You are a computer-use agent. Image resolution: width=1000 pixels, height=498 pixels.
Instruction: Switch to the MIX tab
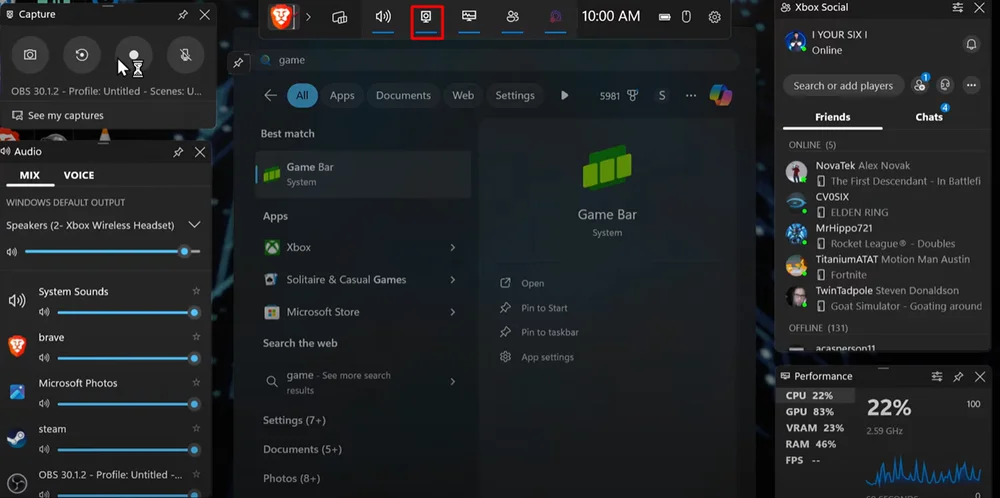coord(30,175)
